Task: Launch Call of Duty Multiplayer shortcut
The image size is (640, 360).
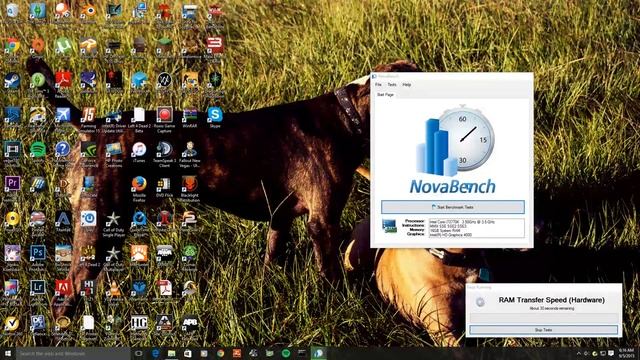Action: pyautogui.click(x=113, y=254)
